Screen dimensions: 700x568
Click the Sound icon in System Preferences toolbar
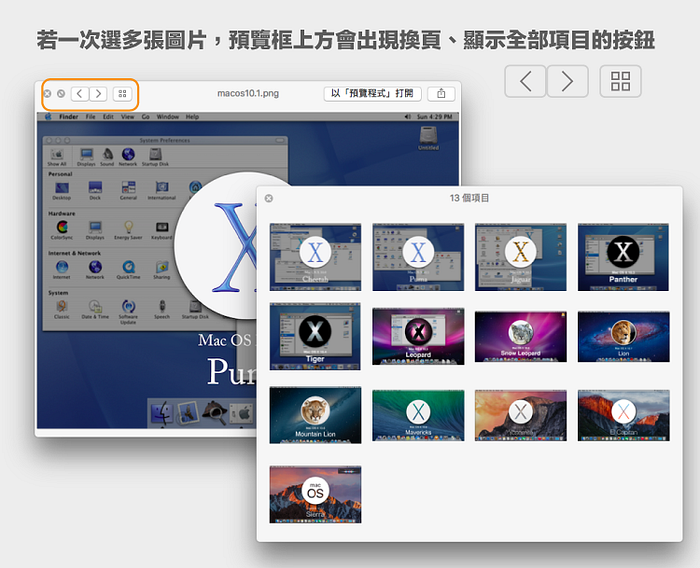point(107,158)
